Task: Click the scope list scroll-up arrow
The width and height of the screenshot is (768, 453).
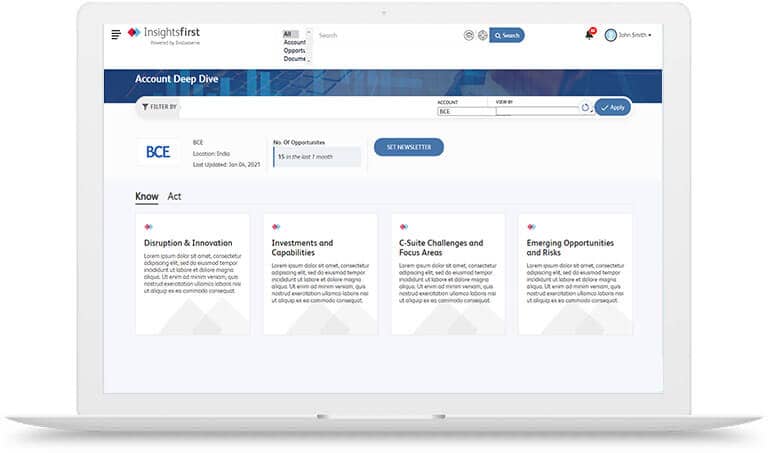Action: coord(309,32)
